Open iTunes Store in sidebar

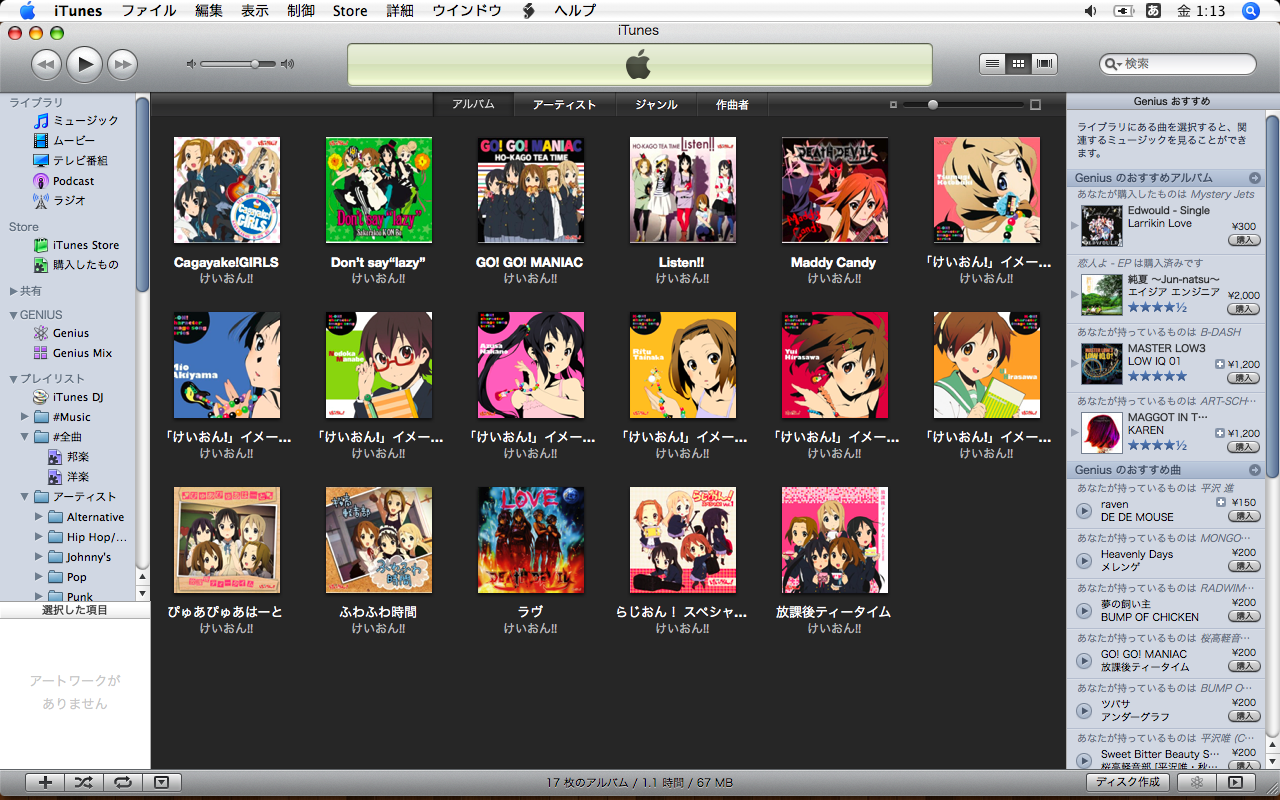[x=76, y=245]
